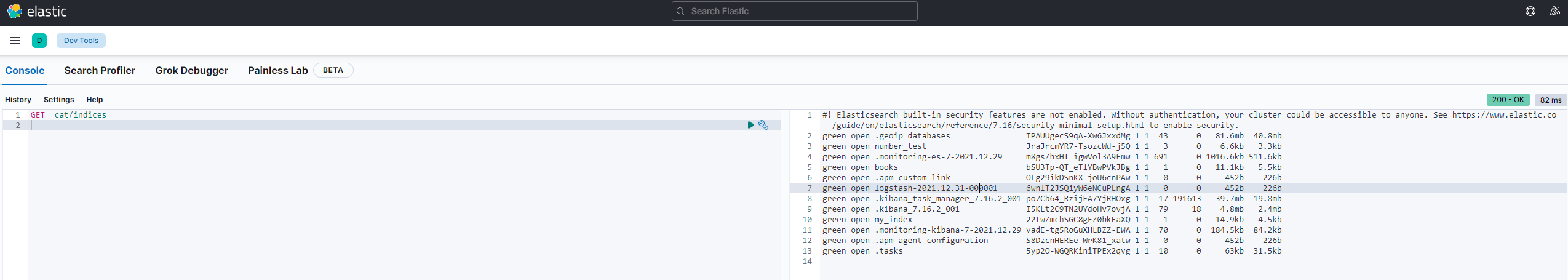Open the help menu icon in header
This screenshot has width=1568, height=280.
(1530, 11)
